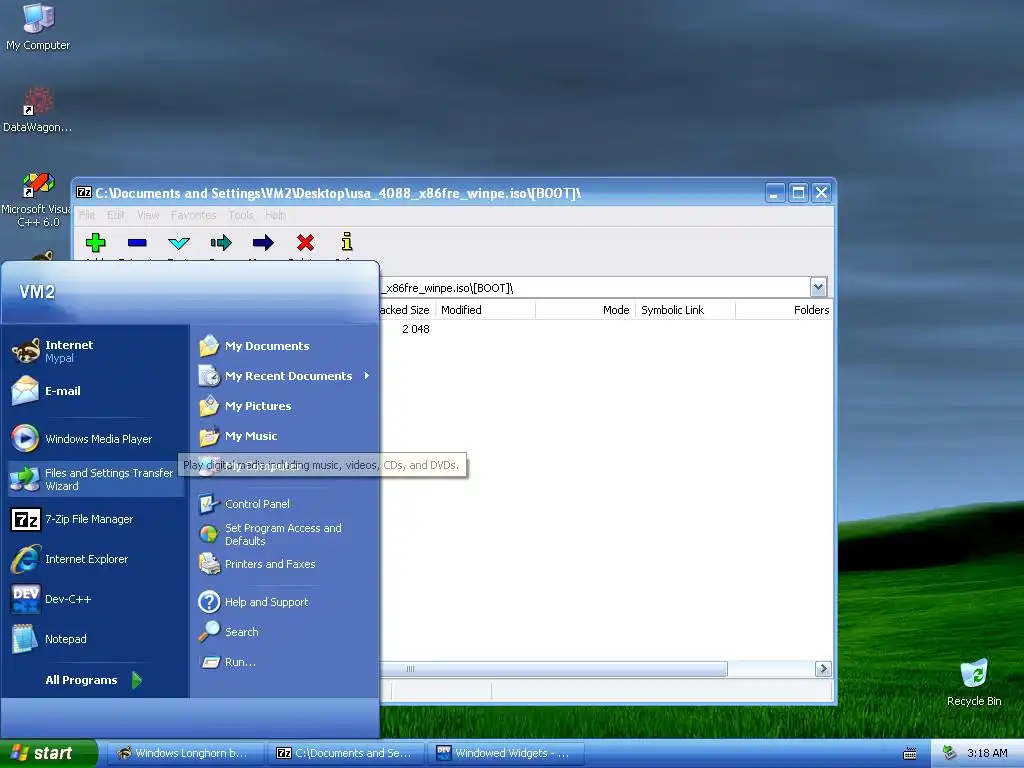This screenshot has width=1024, height=768.
Task: Open My Documents folder in Start menu
Action: [284, 345]
